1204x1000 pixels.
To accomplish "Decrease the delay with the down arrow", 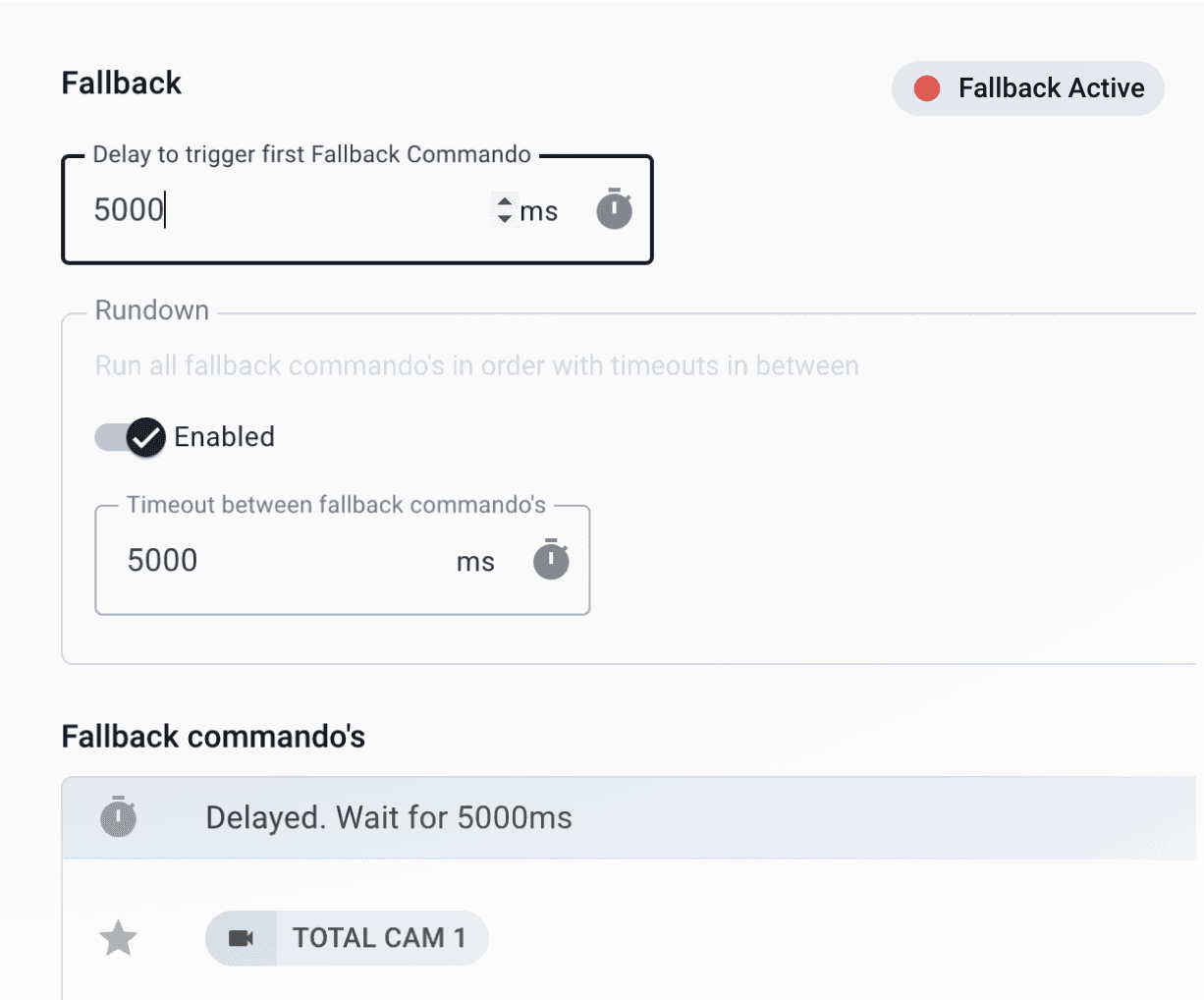I will coord(504,218).
